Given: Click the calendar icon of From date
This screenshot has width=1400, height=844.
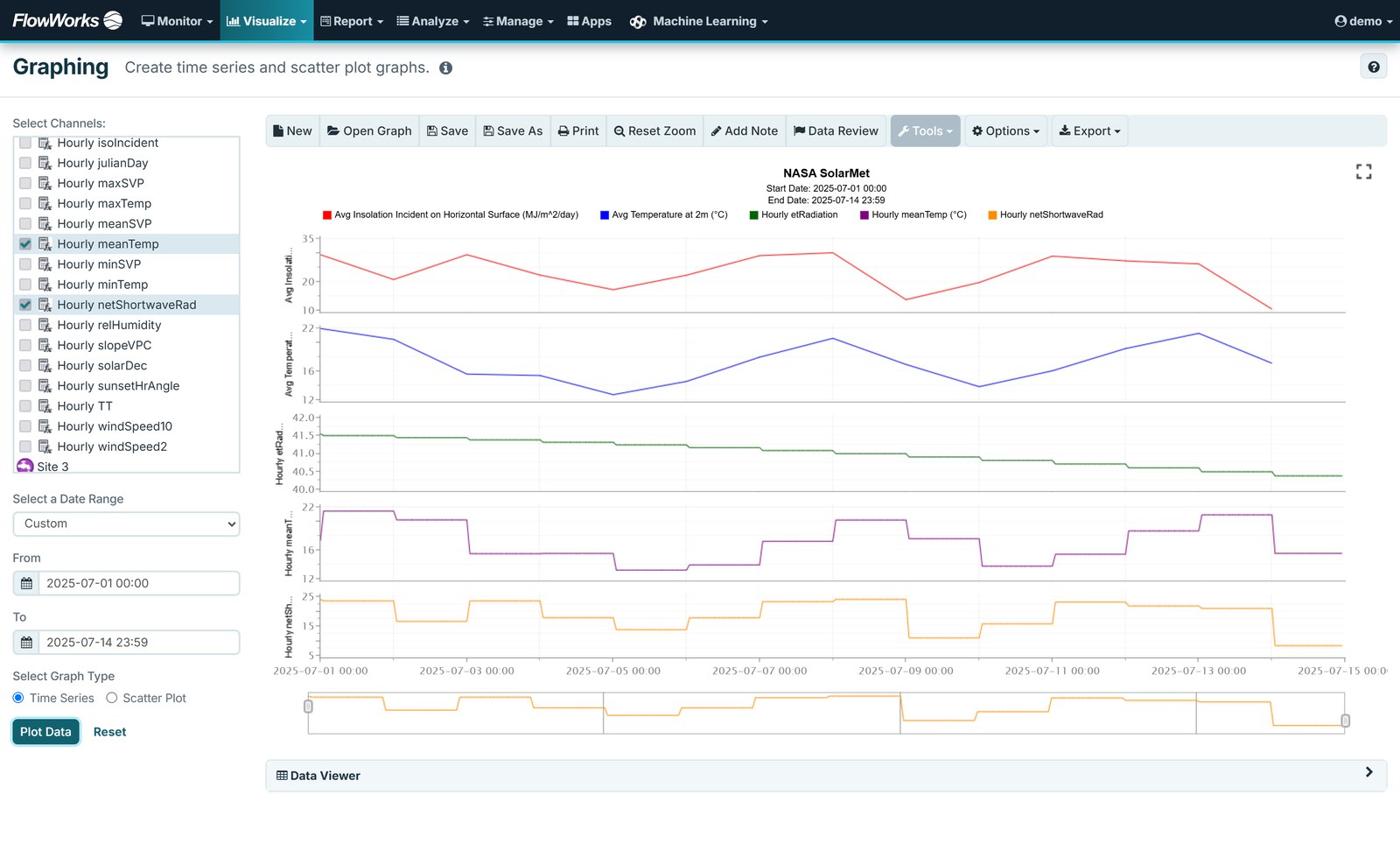Looking at the screenshot, I should click(26, 583).
